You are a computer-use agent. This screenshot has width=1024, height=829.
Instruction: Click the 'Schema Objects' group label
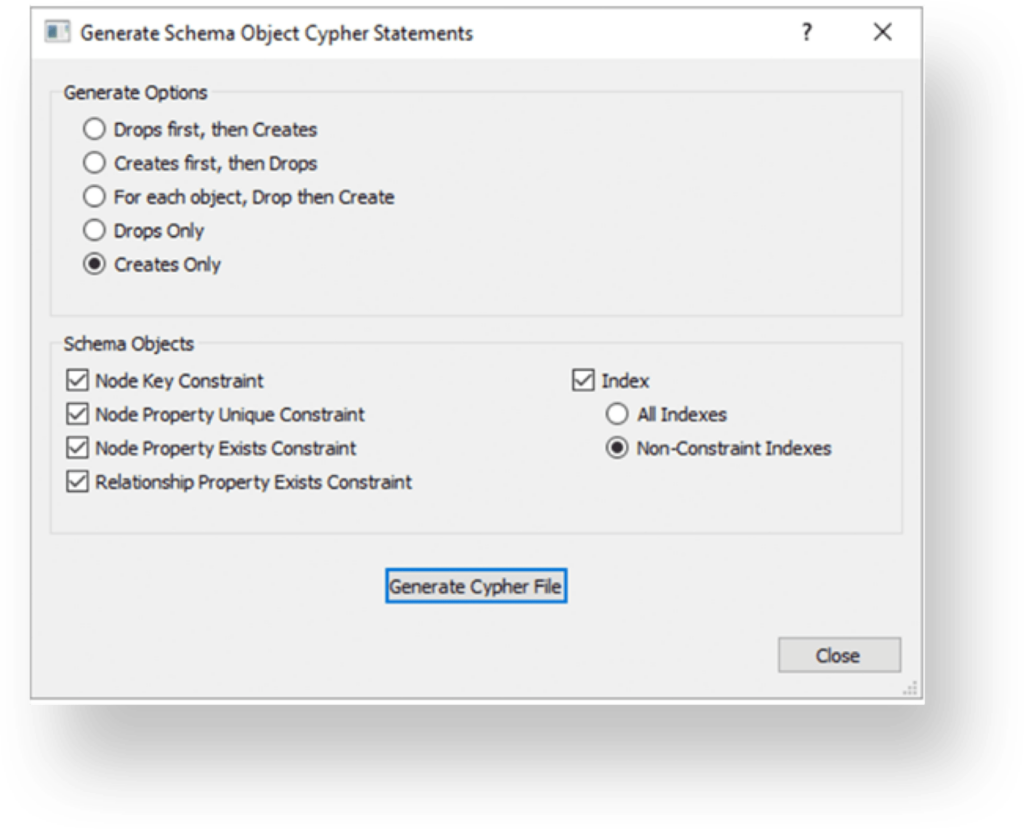coord(129,344)
